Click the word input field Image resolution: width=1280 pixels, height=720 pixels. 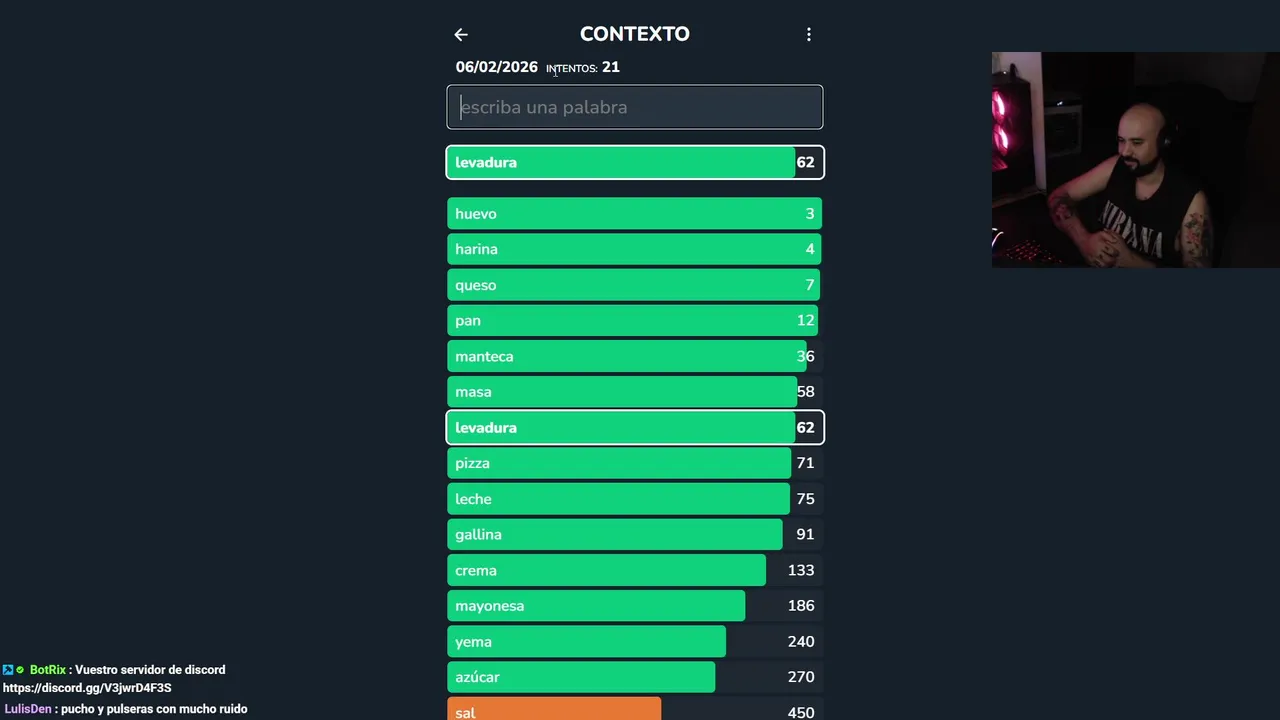635,107
